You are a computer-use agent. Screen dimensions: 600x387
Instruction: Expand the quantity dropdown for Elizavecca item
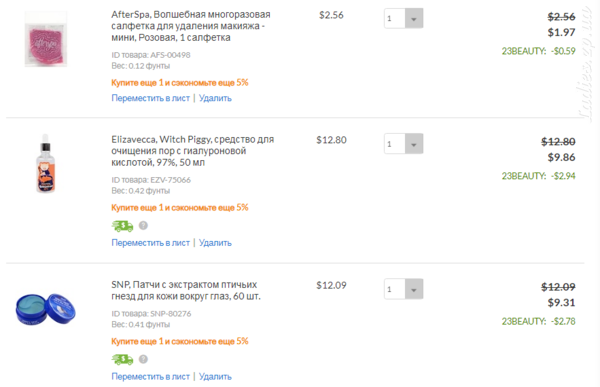pyautogui.click(x=414, y=144)
